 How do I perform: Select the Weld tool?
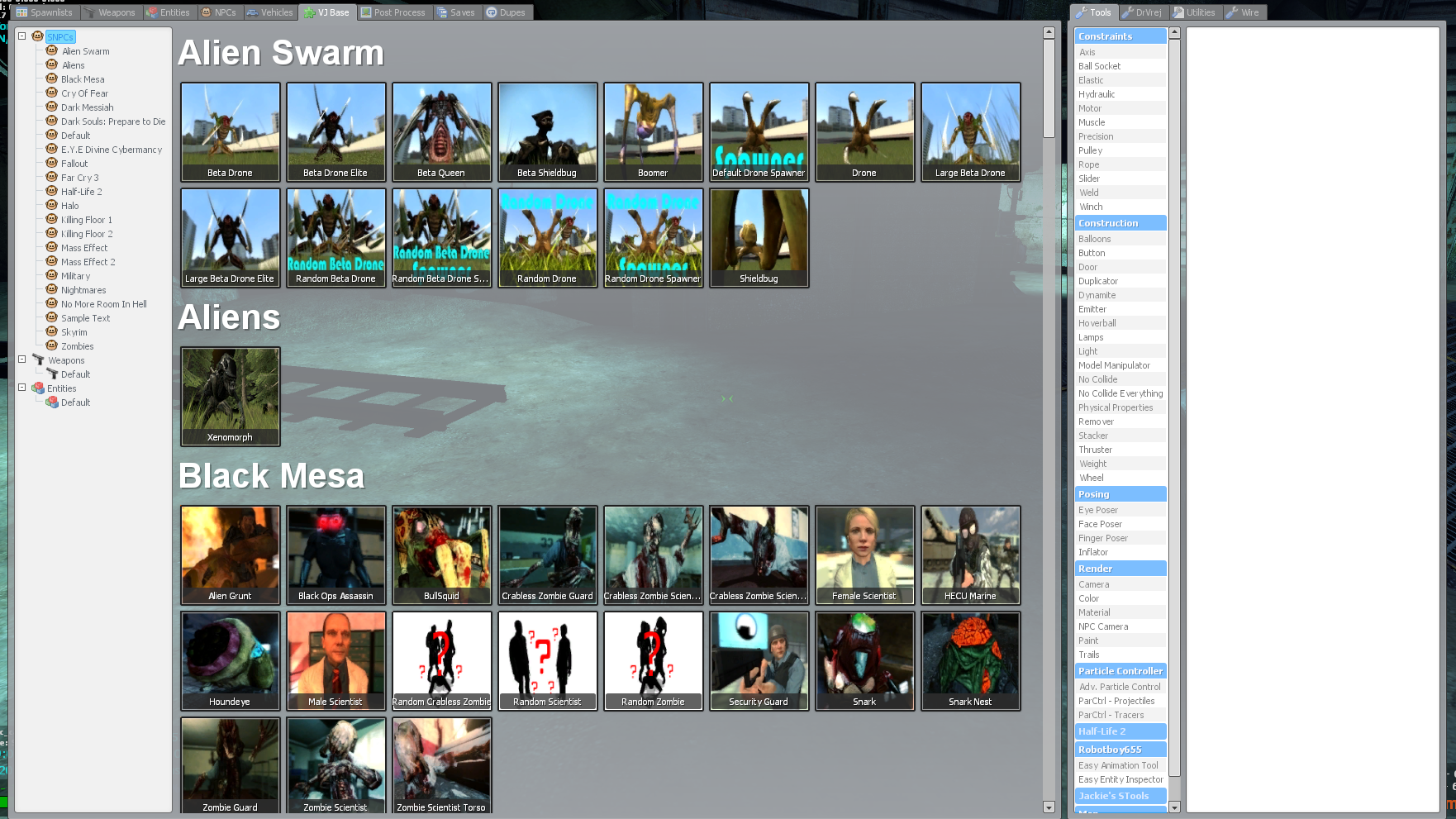[1121, 193]
